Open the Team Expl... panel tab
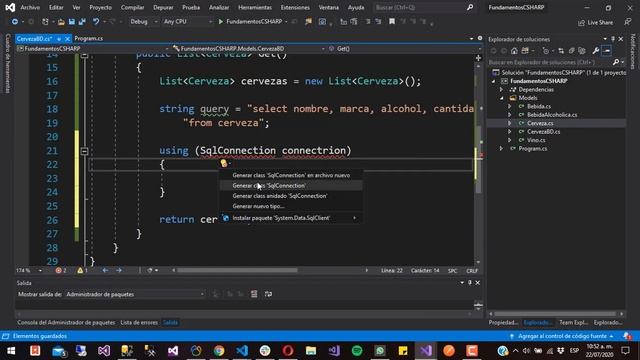 [x=573, y=322]
